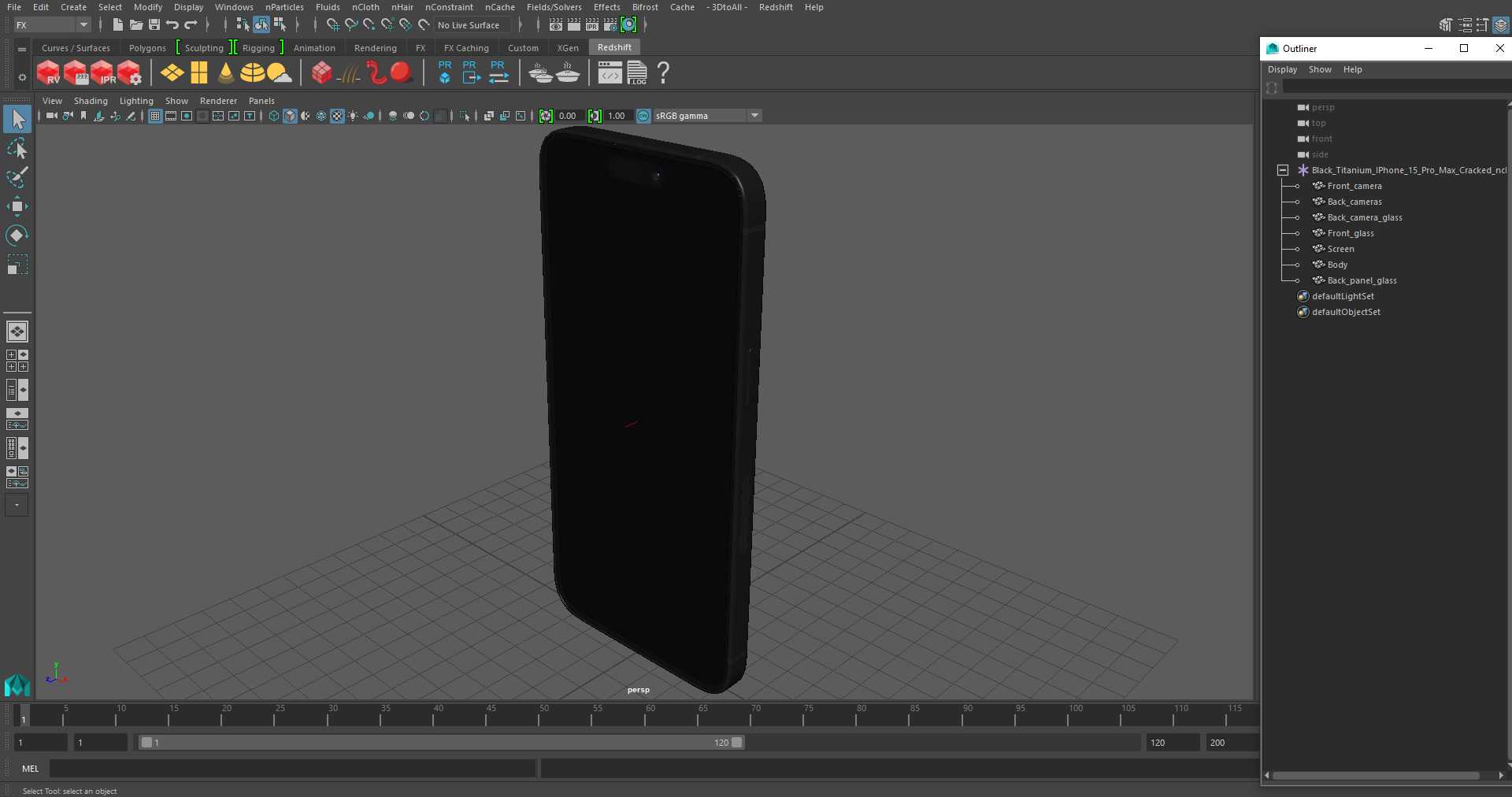Select Body mesh in the Outliner
This screenshot has width=1512, height=797.
[1337, 265]
